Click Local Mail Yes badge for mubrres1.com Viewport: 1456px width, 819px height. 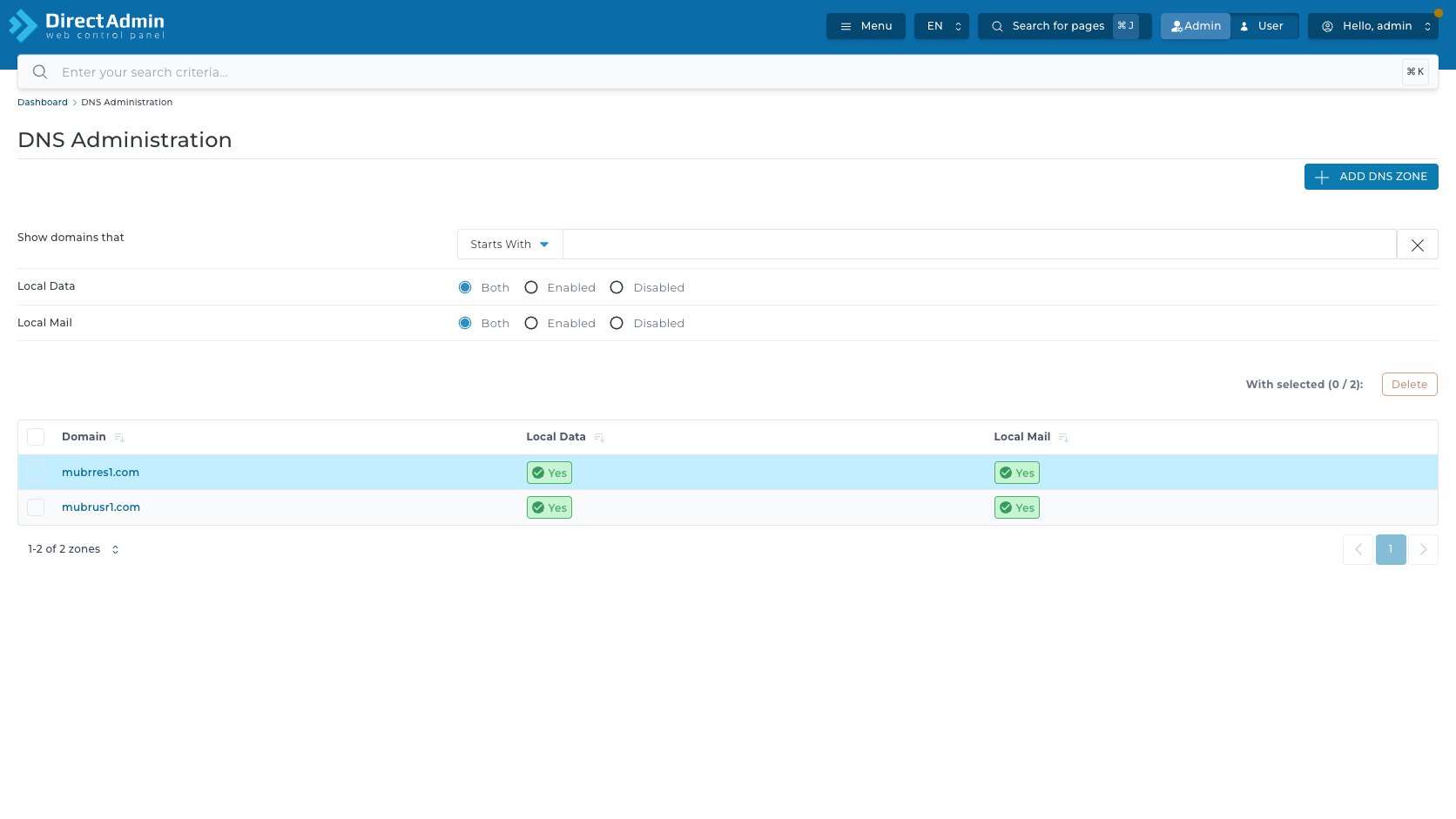click(1017, 473)
